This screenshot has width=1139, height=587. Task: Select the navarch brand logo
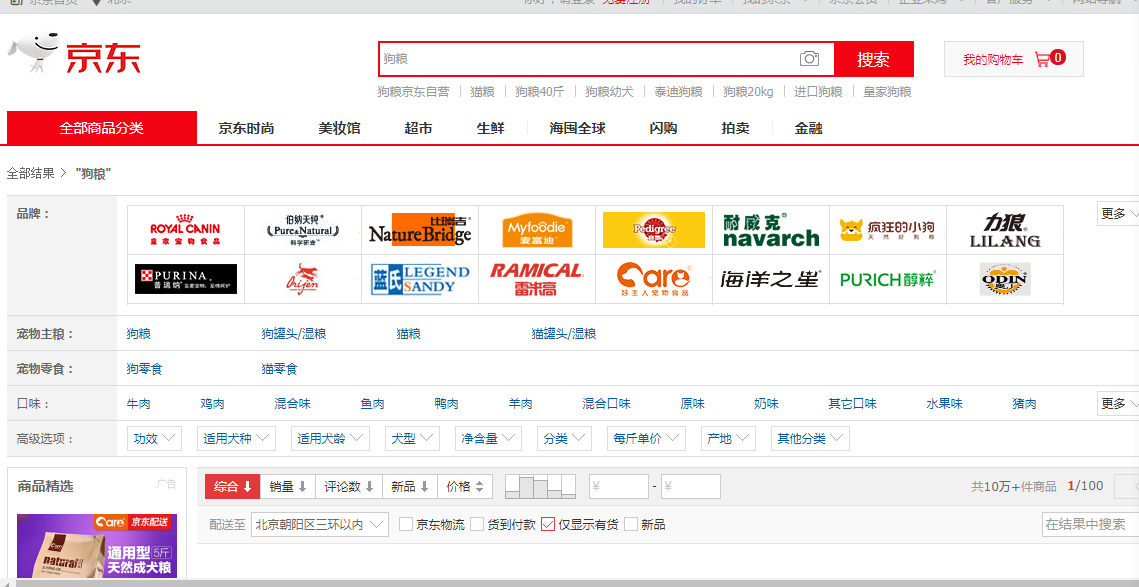point(771,230)
